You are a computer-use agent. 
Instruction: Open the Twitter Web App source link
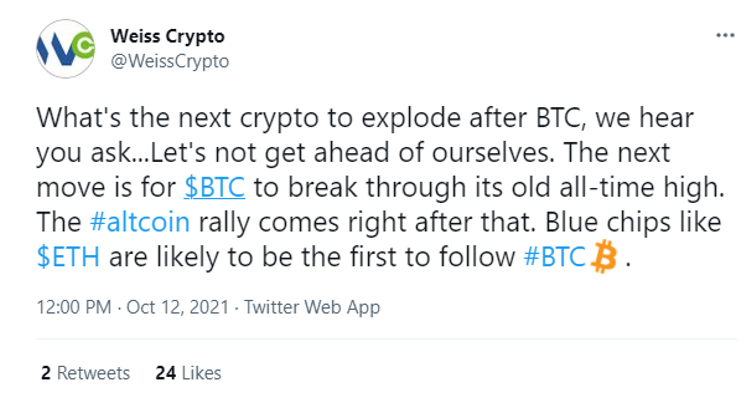click(312, 307)
